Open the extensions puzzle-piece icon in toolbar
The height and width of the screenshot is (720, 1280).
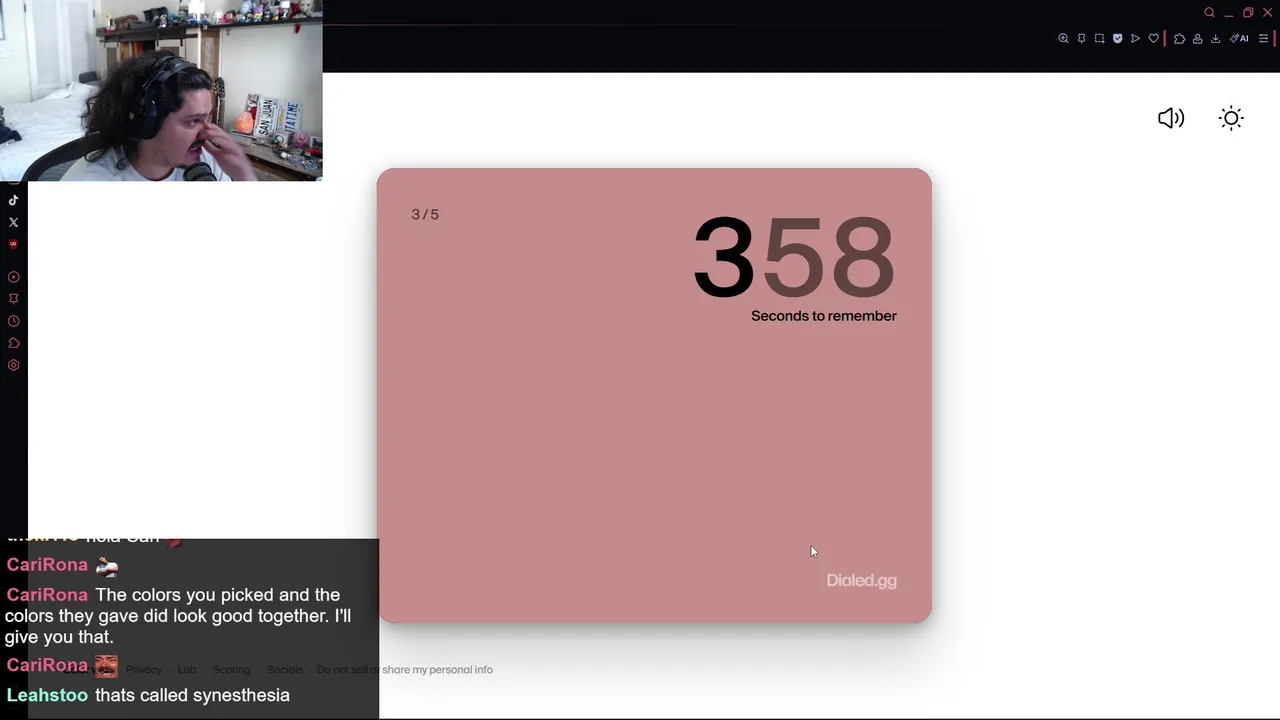(x=1179, y=39)
